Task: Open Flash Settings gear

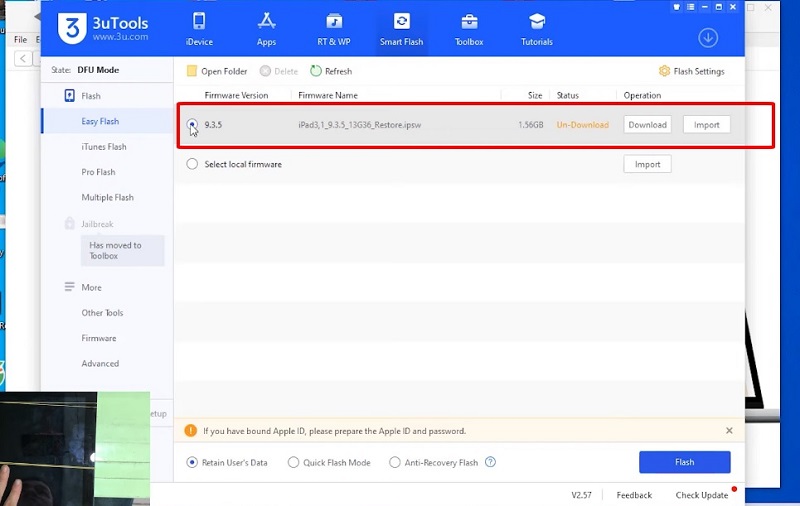Action: 665,71
